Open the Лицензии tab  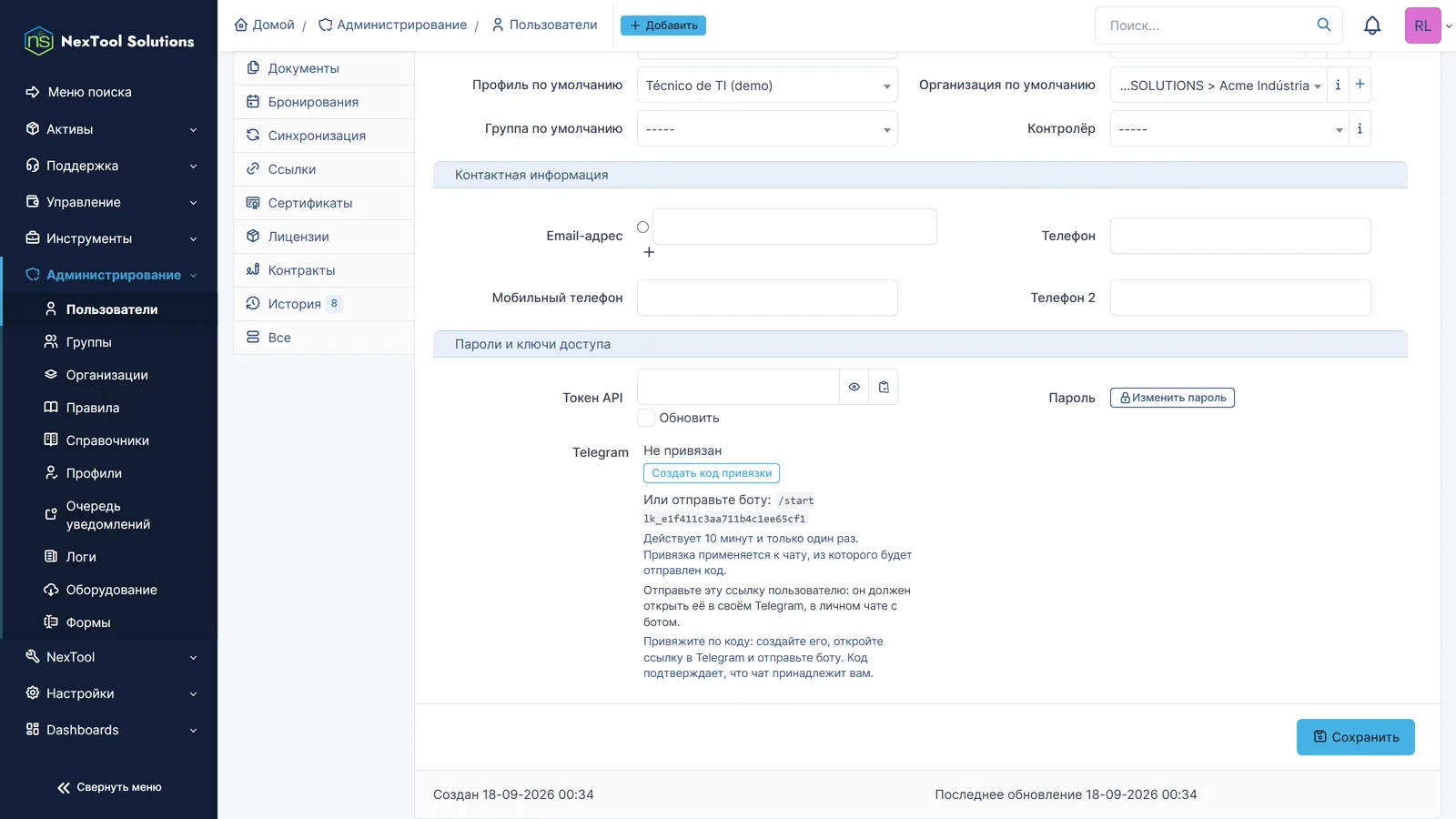[324, 237]
